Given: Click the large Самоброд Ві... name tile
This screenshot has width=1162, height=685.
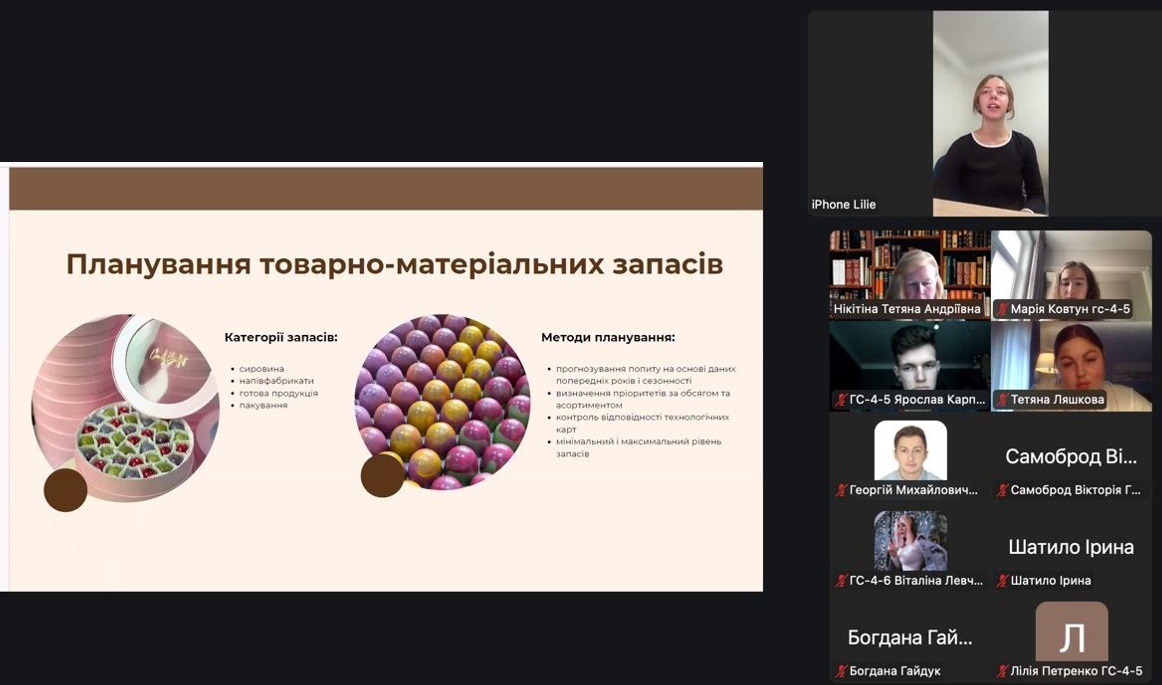Looking at the screenshot, I should (1071, 457).
